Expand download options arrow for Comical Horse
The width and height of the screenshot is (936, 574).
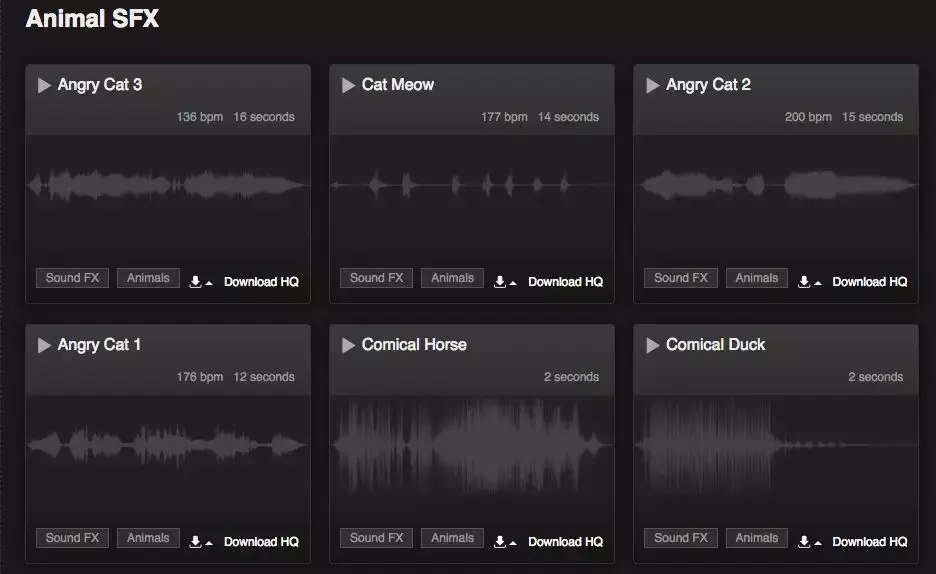pyautogui.click(x=513, y=544)
